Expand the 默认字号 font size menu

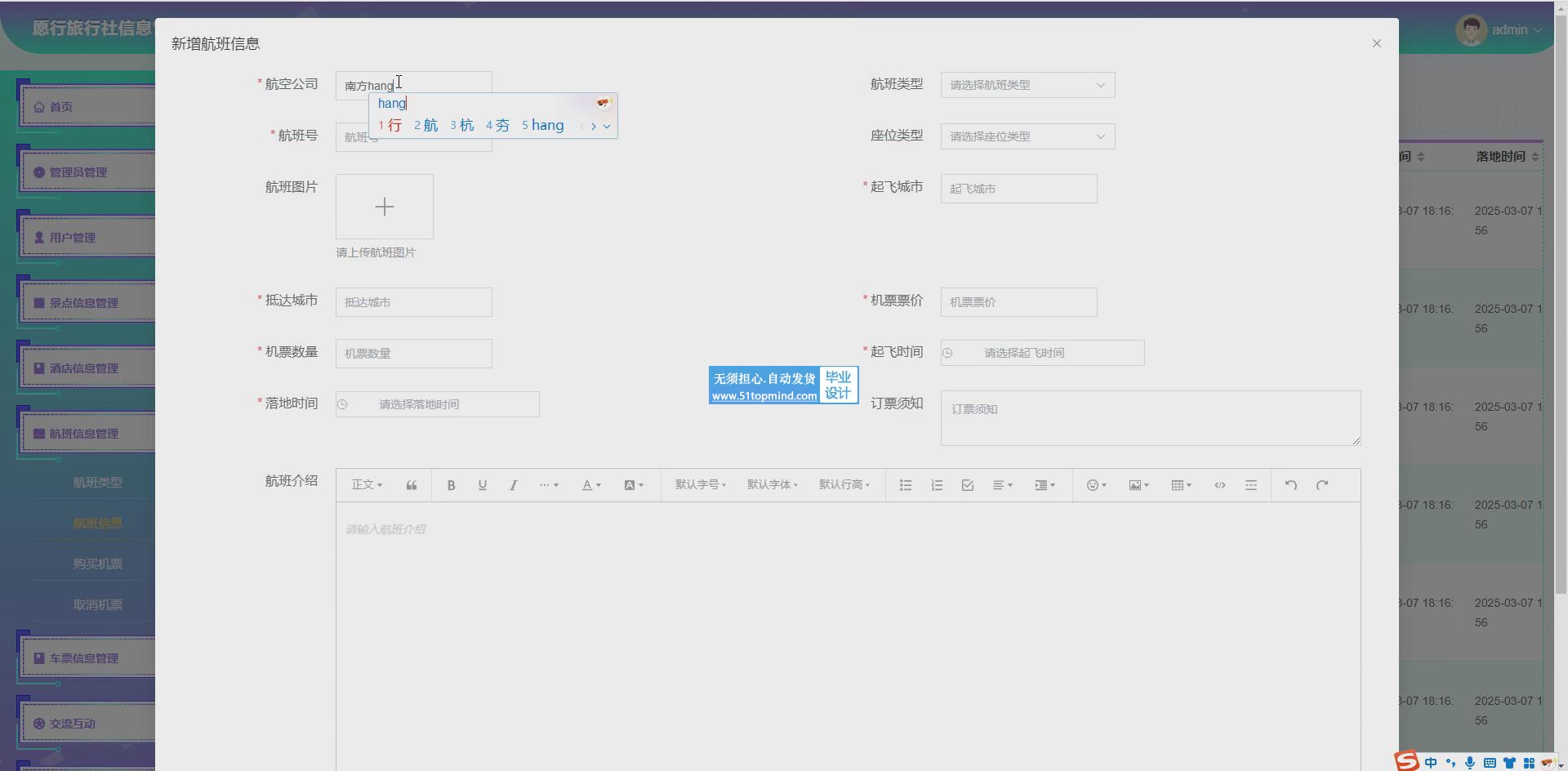pos(700,485)
